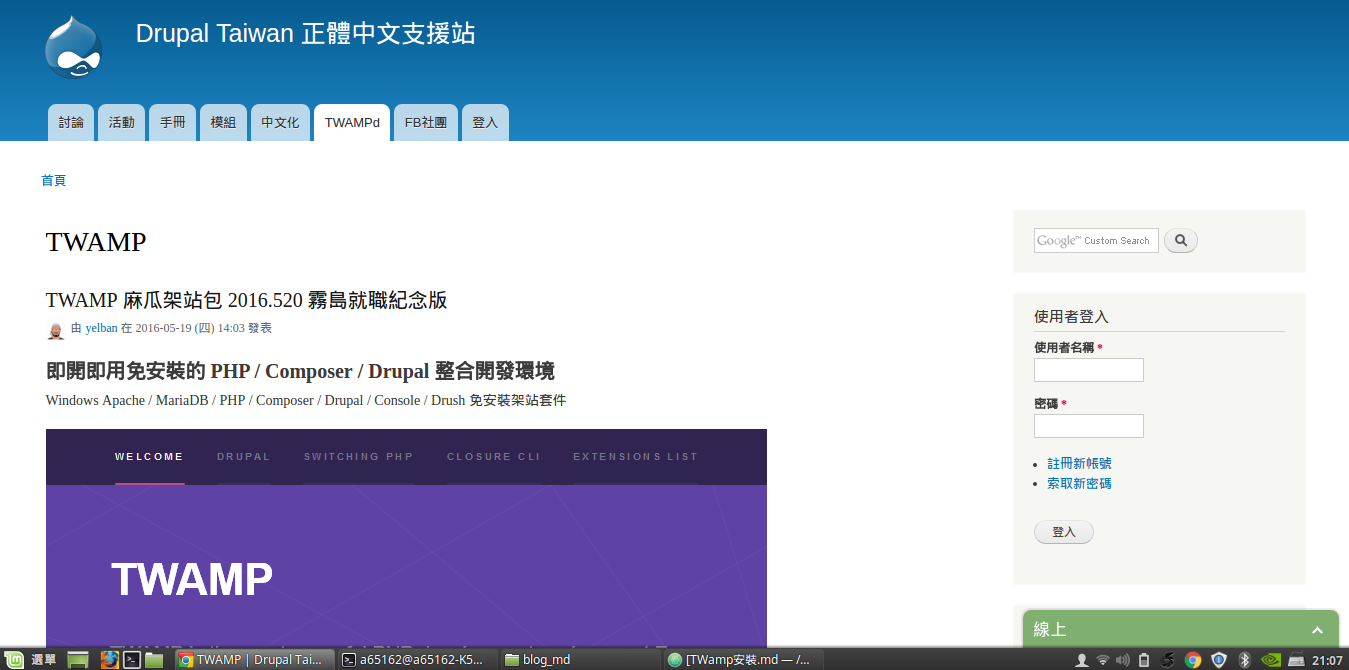1349x670 pixels.
Task: Click the 登入 submit button
Action: coord(1064,532)
